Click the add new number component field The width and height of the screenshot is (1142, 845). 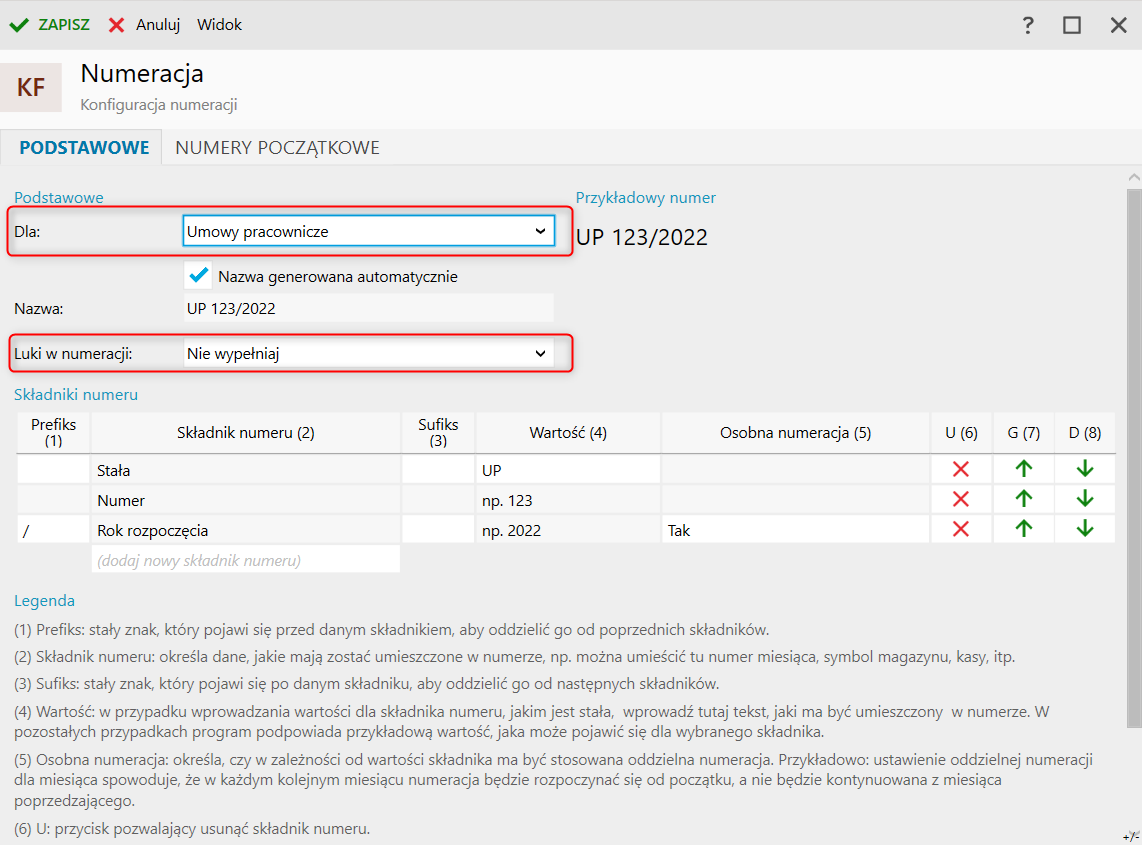tap(245, 560)
